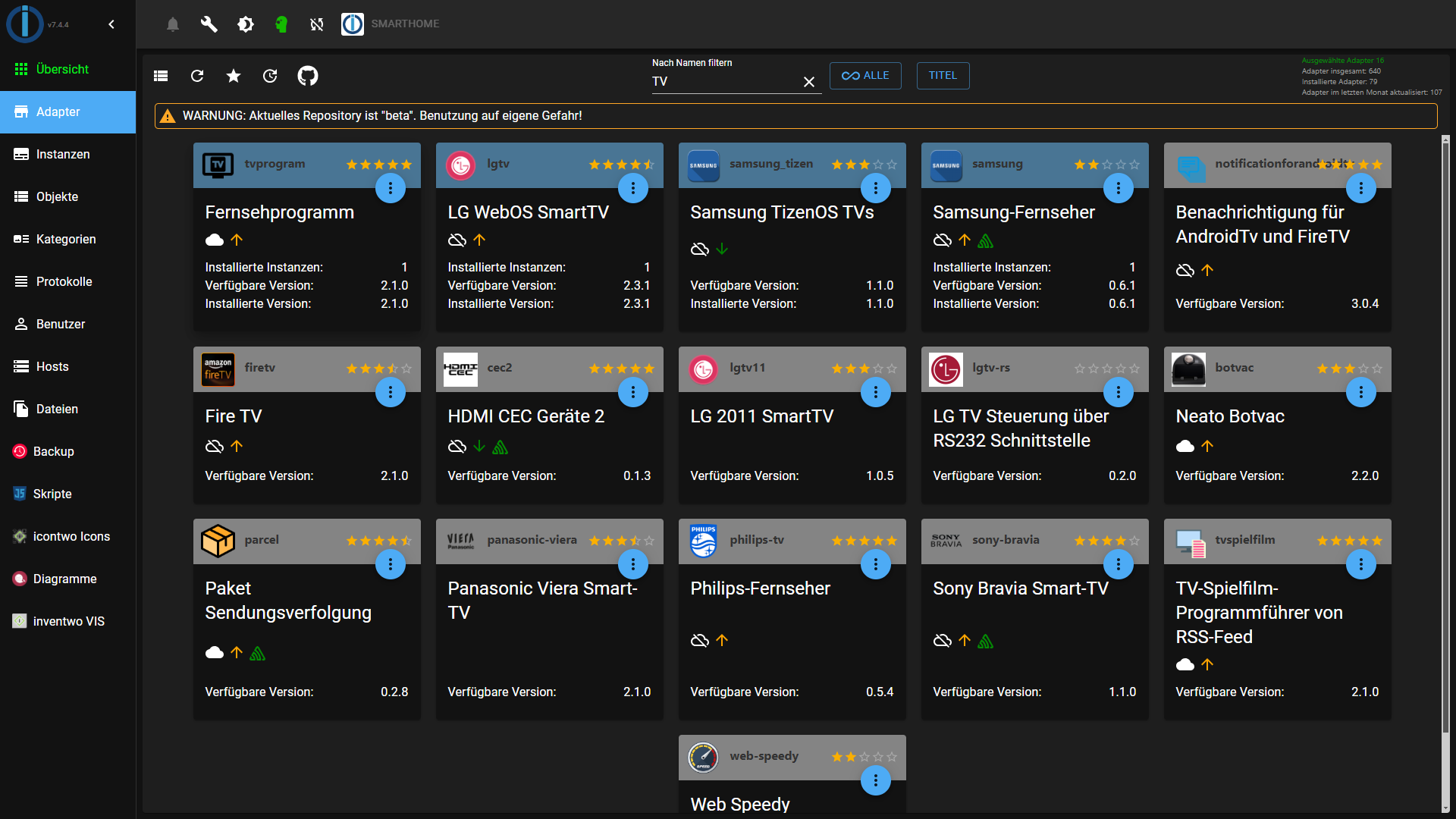The image size is (1456, 819).
Task: Select Adapter in the sidebar
Action: tap(68, 112)
